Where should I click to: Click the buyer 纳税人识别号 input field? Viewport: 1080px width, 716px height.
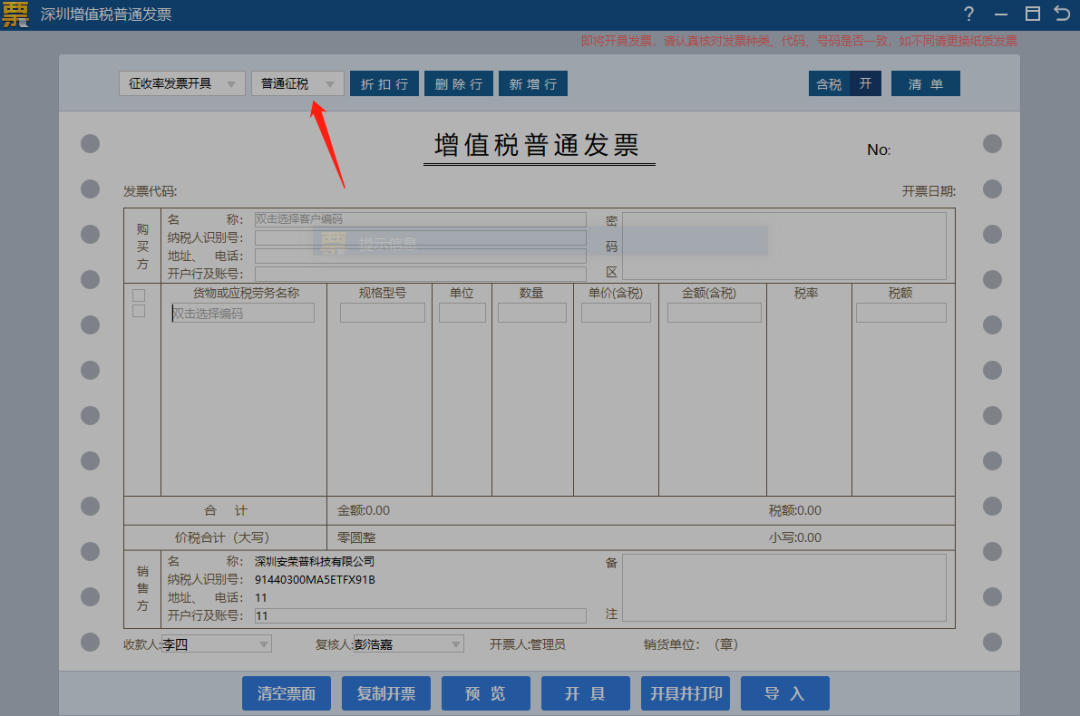[x=420, y=238]
